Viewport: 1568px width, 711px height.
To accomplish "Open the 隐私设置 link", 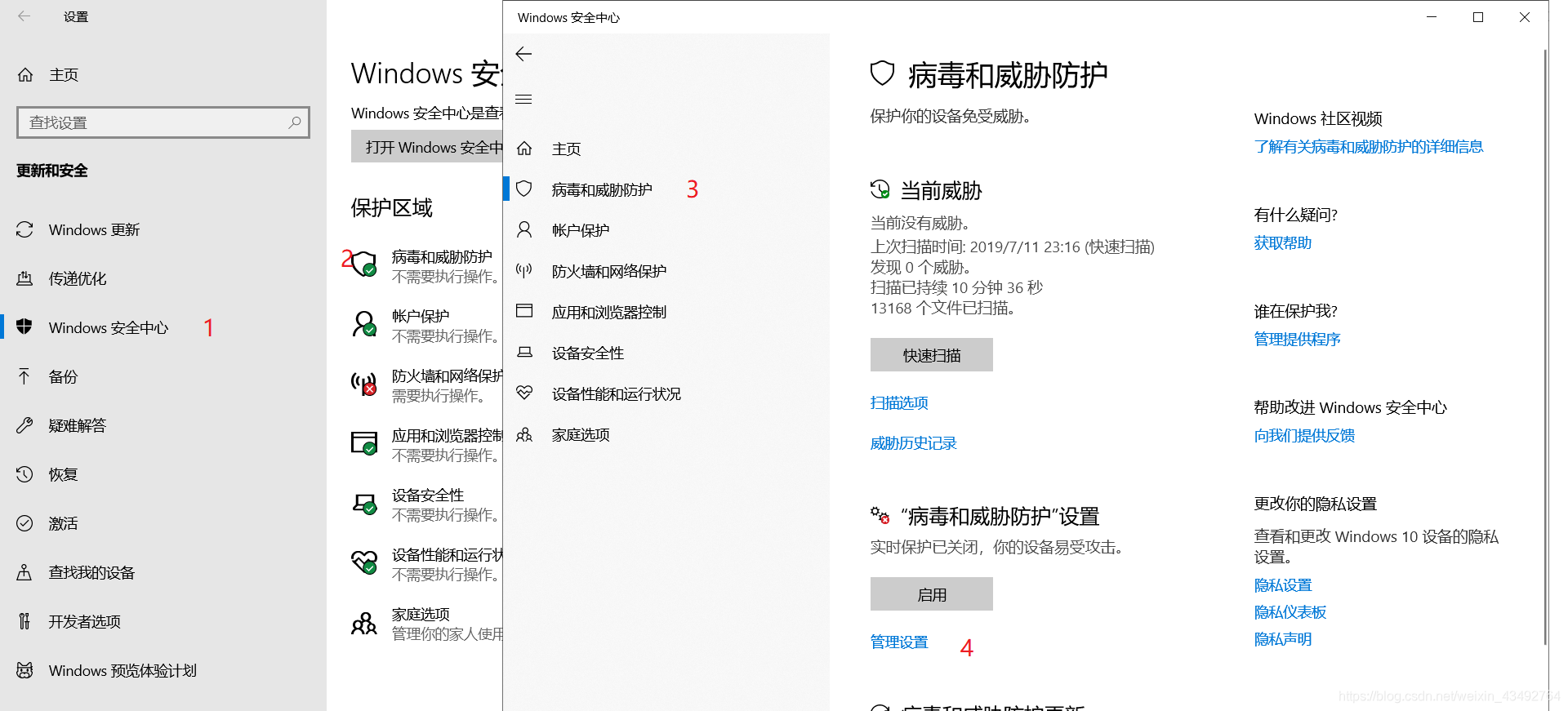I will pyautogui.click(x=1282, y=584).
